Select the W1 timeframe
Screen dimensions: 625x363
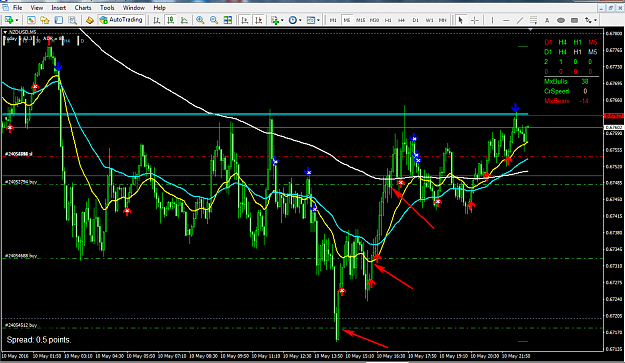point(429,20)
